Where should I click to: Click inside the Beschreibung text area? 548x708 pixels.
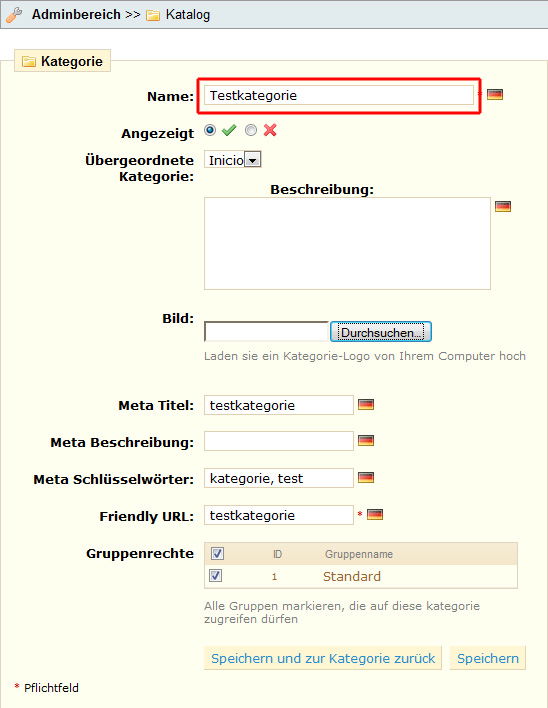tap(347, 243)
